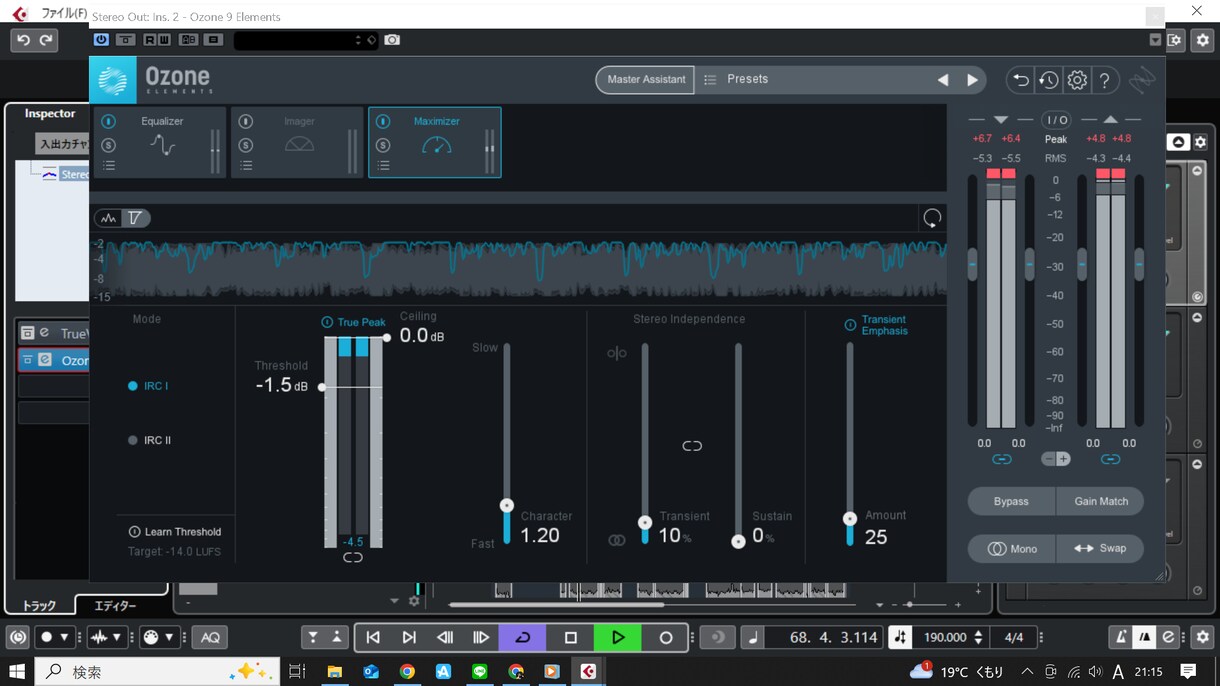1220x686 pixels.
Task: Take plugin snapshot with camera icon
Action: (392, 40)
